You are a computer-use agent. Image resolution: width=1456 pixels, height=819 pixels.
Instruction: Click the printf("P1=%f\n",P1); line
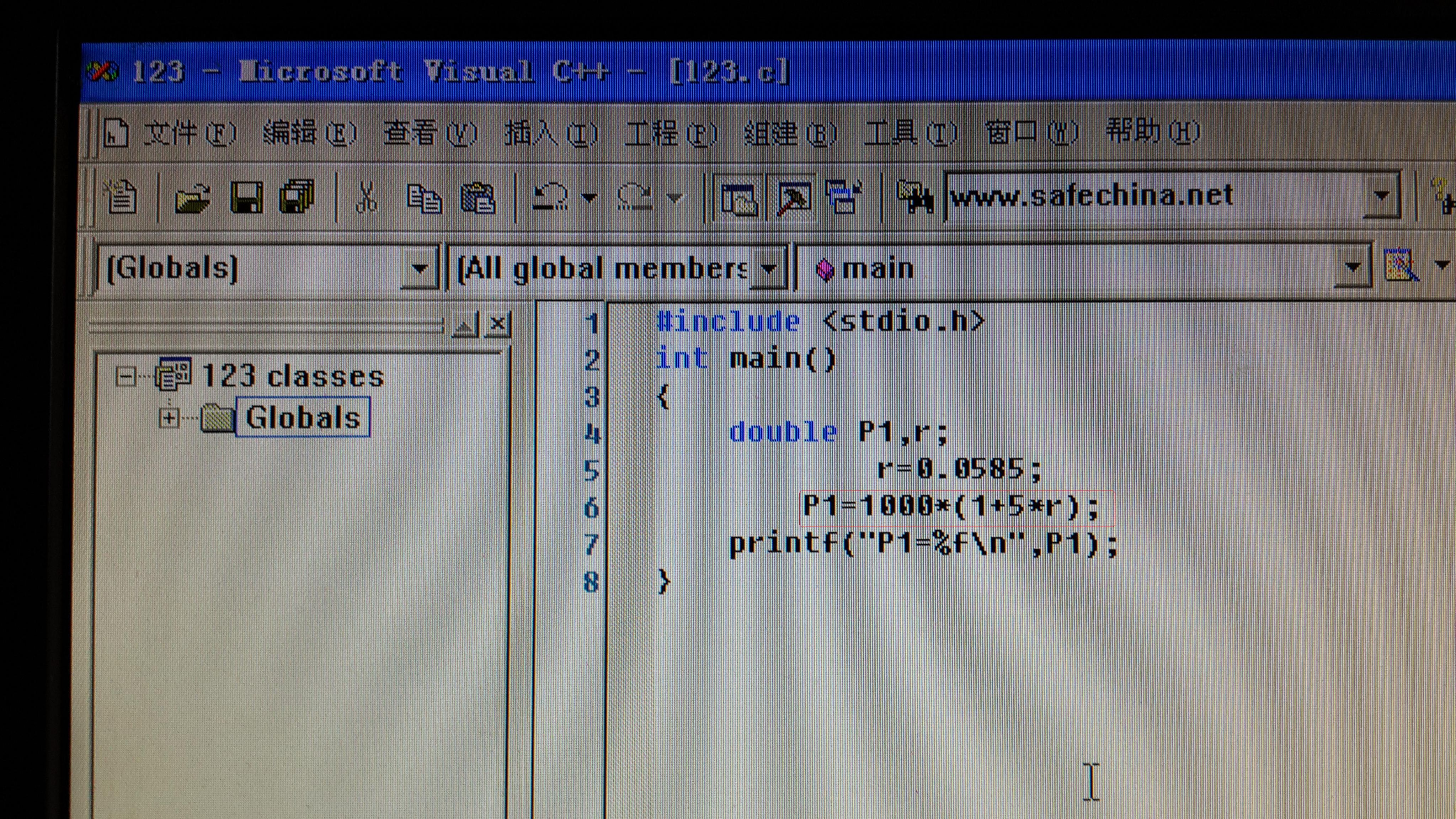pyautogui.click(x=924, y=544)
